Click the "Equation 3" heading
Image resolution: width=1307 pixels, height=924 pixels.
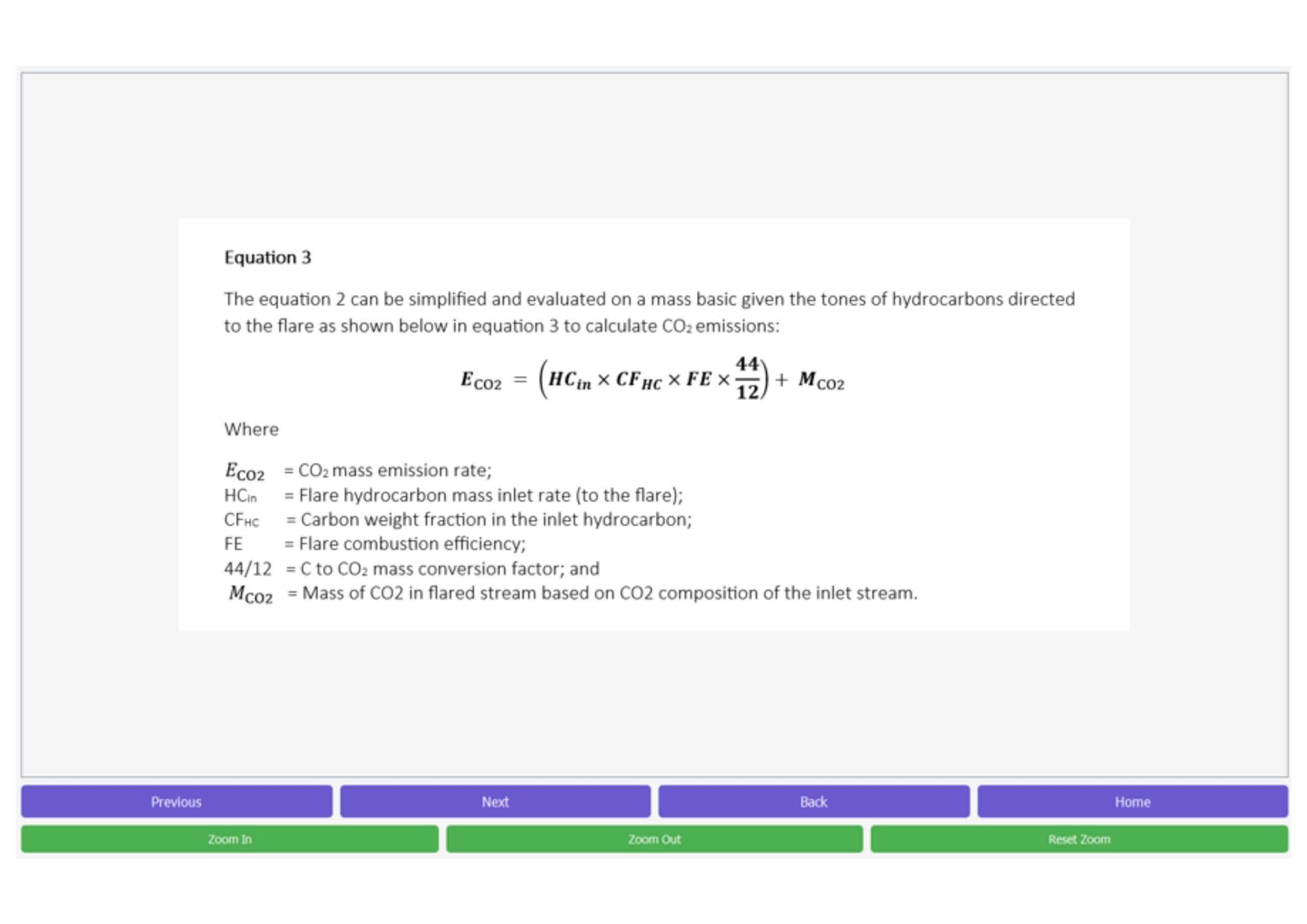click(x=268, y=257)
